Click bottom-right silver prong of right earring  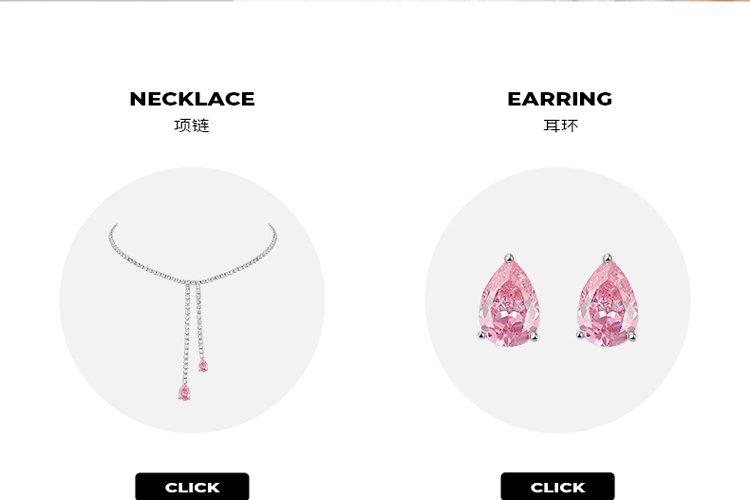[633, 337]
